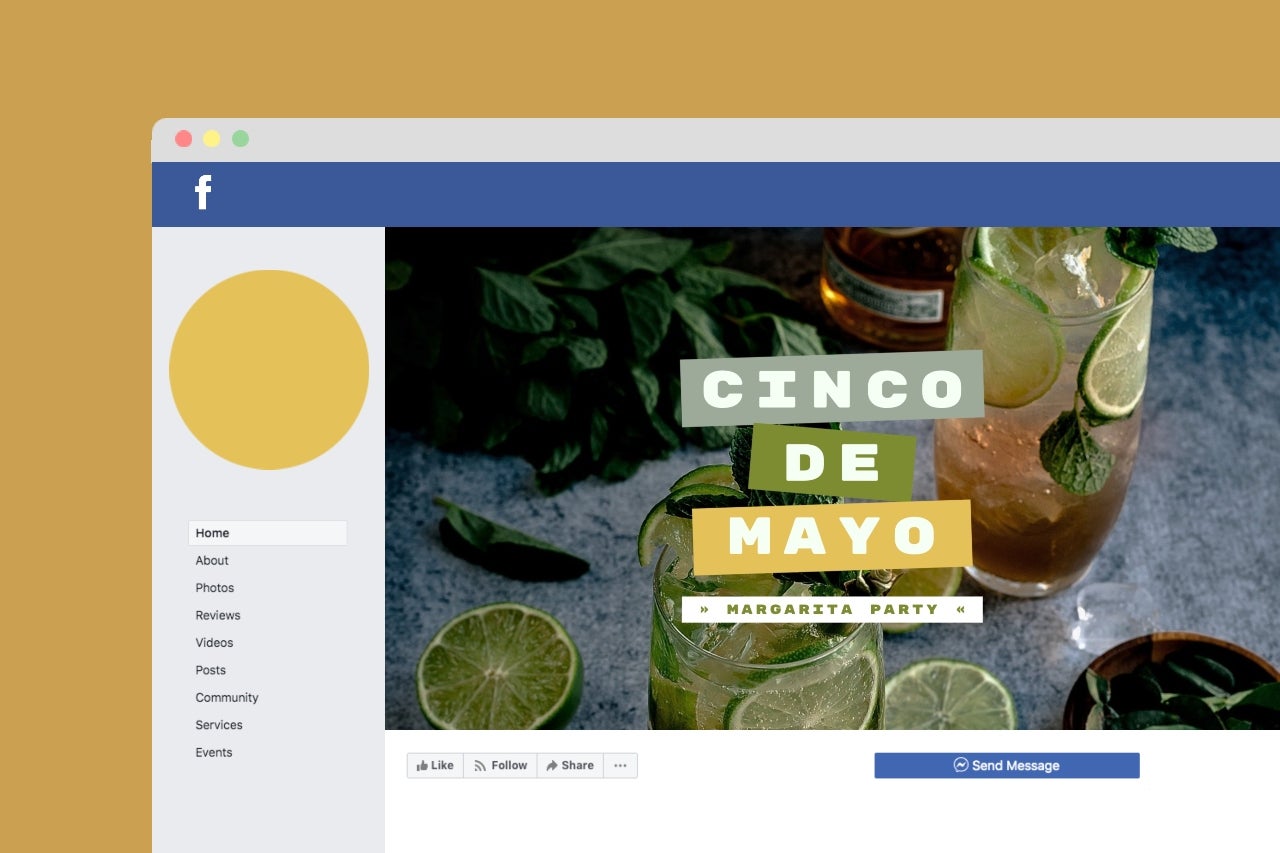View the Events section
The height and width of the screenshot is (853, 1280).
click(213, 752)
